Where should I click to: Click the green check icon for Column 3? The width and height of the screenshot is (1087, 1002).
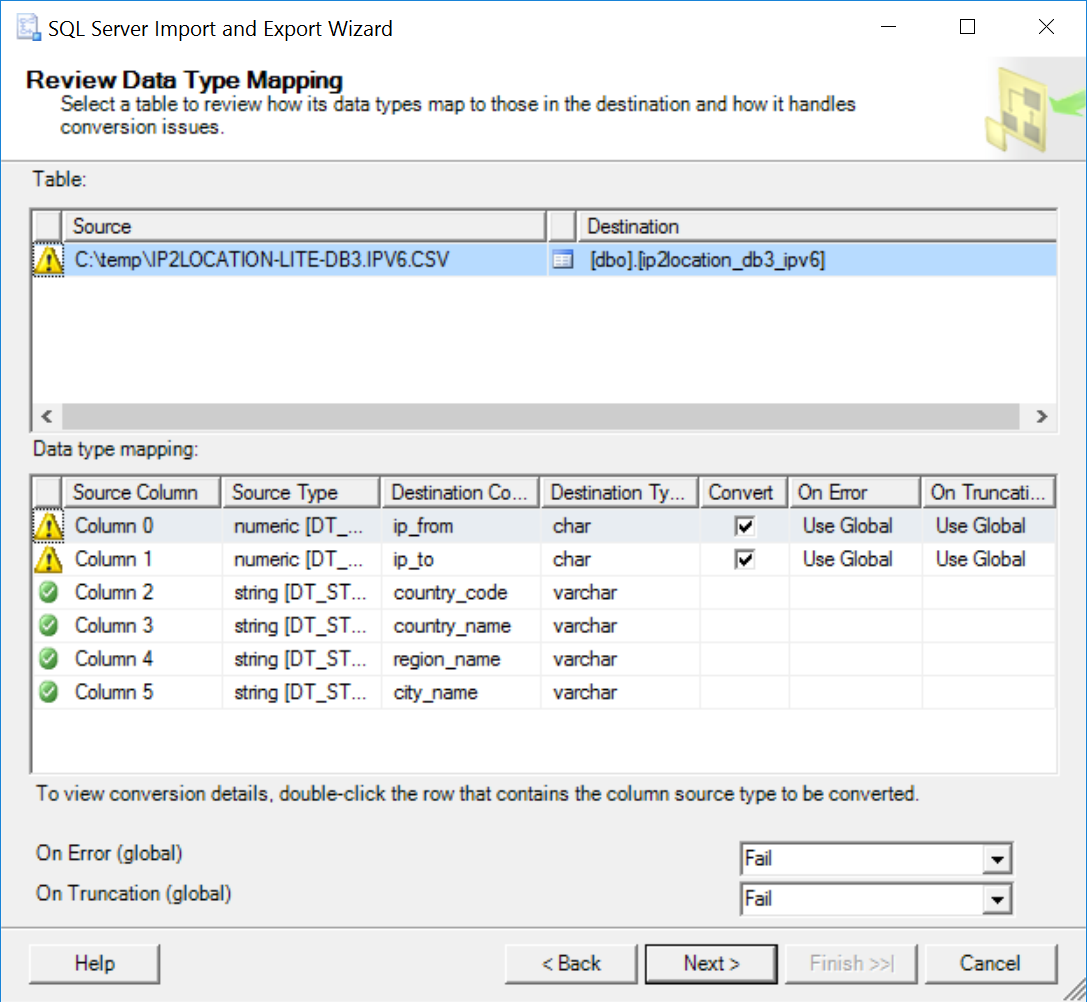click(48, 626)
